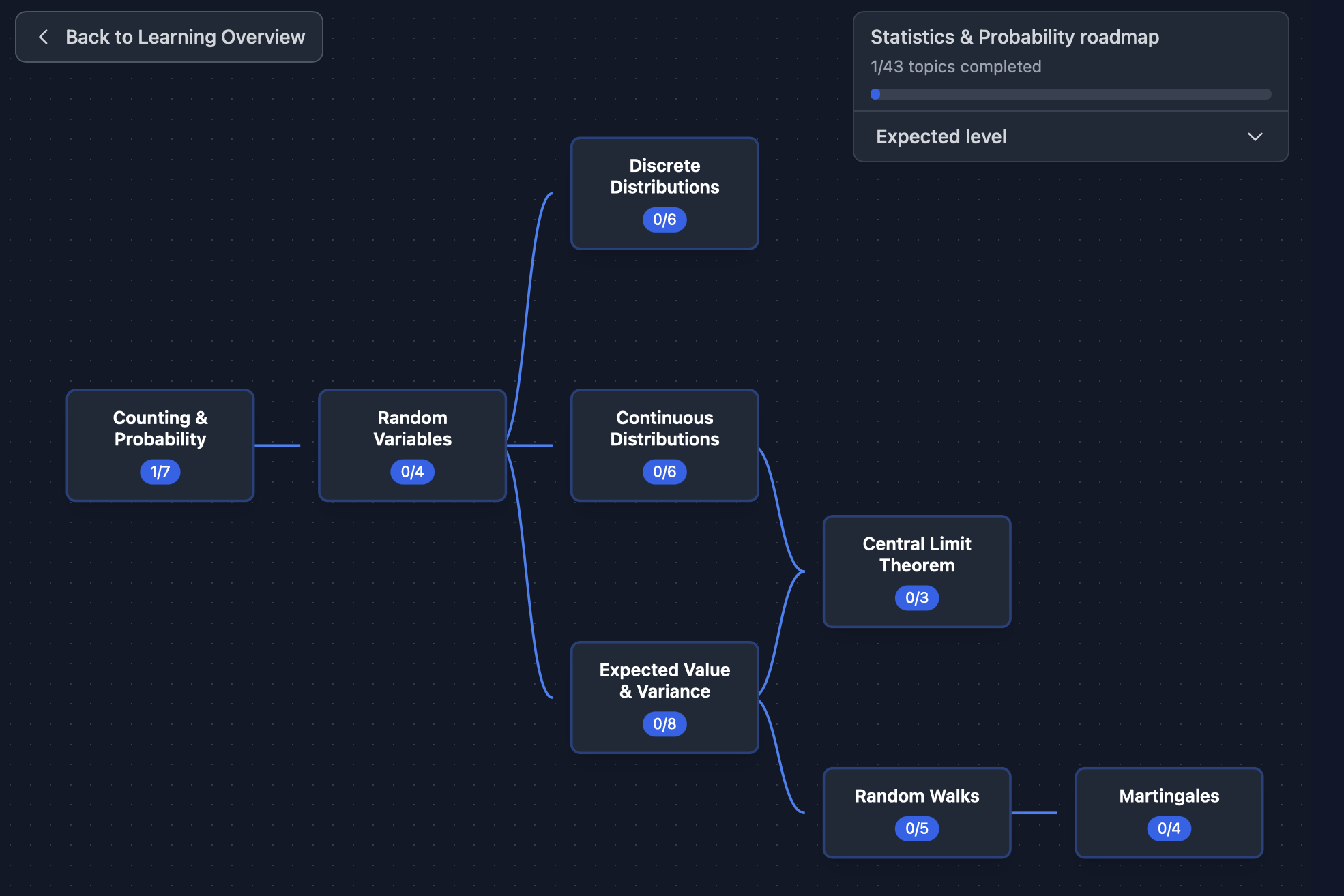The image size is (1344, 896).
Task: Click the 0/4 badge on Random Variables
Action: (412, 472)
